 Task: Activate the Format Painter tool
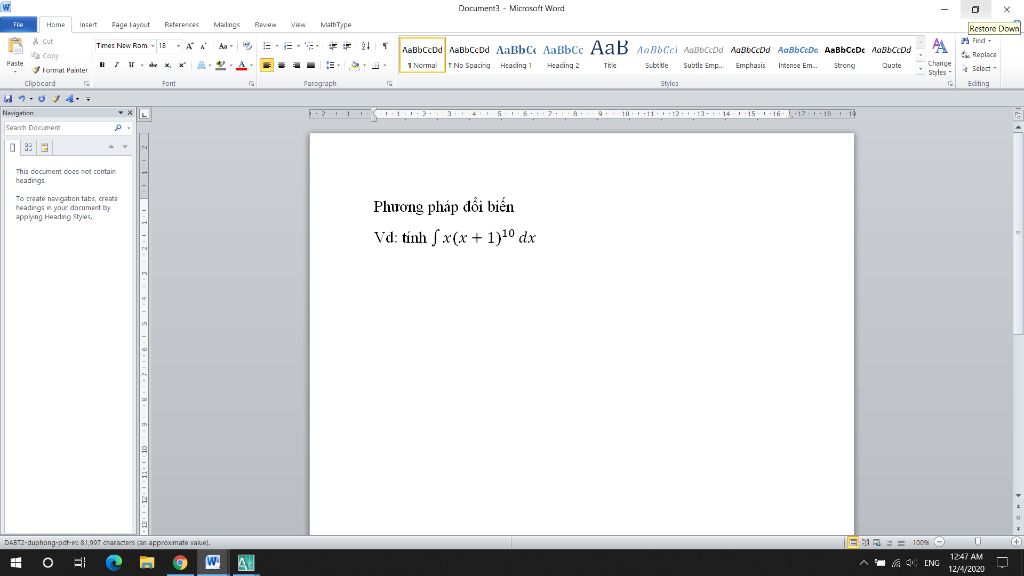point(59,70)
